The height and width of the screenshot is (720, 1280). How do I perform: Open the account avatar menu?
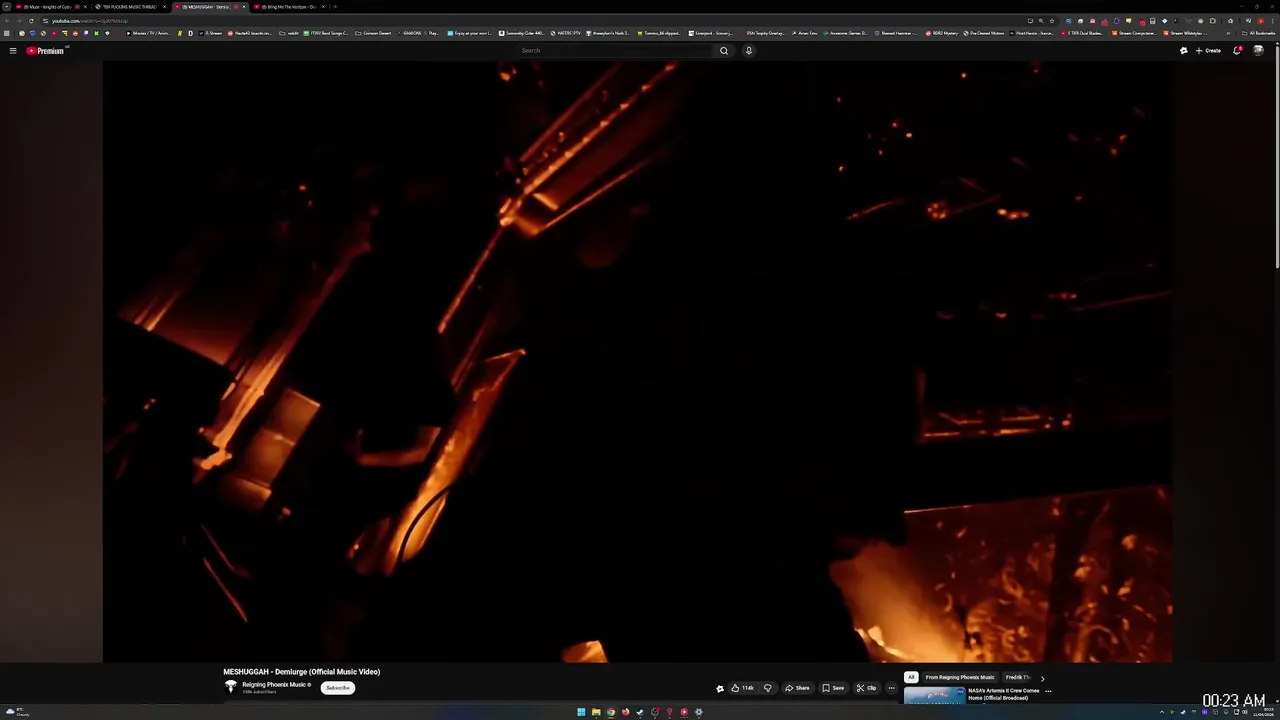pos(1258,50)
